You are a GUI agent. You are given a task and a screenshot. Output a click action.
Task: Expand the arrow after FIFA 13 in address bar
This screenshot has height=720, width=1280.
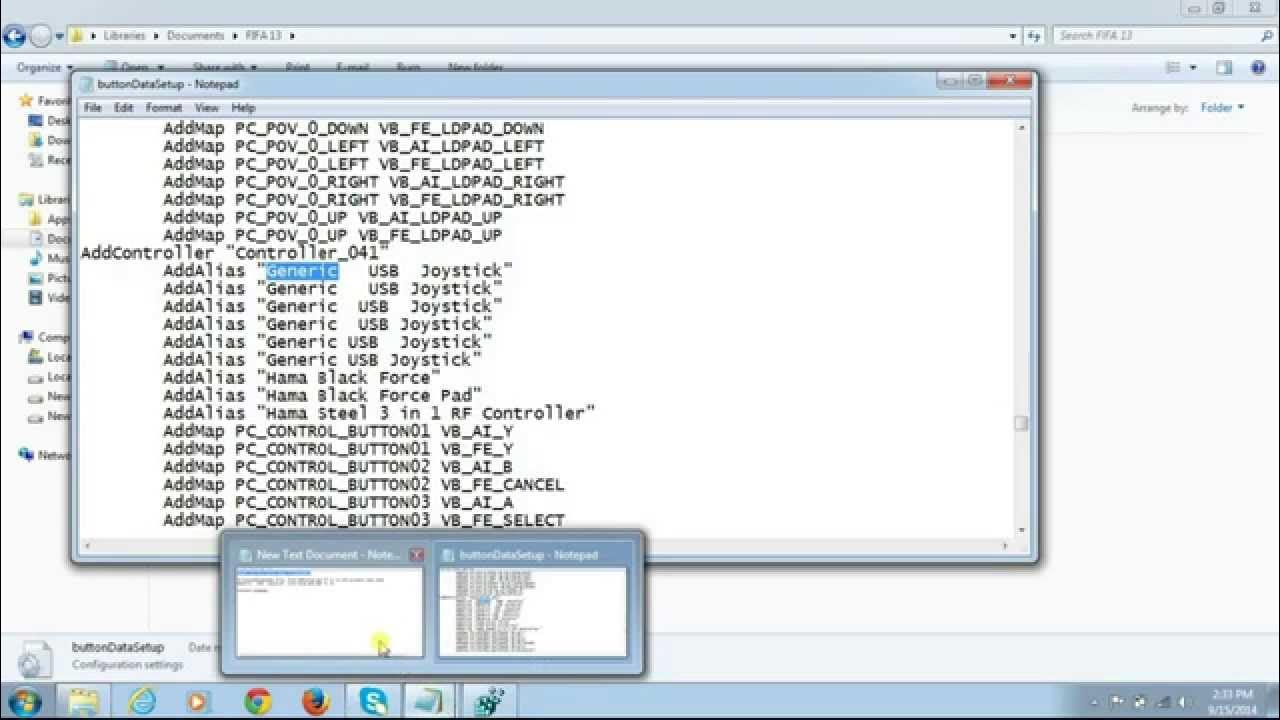coord(292,36)
